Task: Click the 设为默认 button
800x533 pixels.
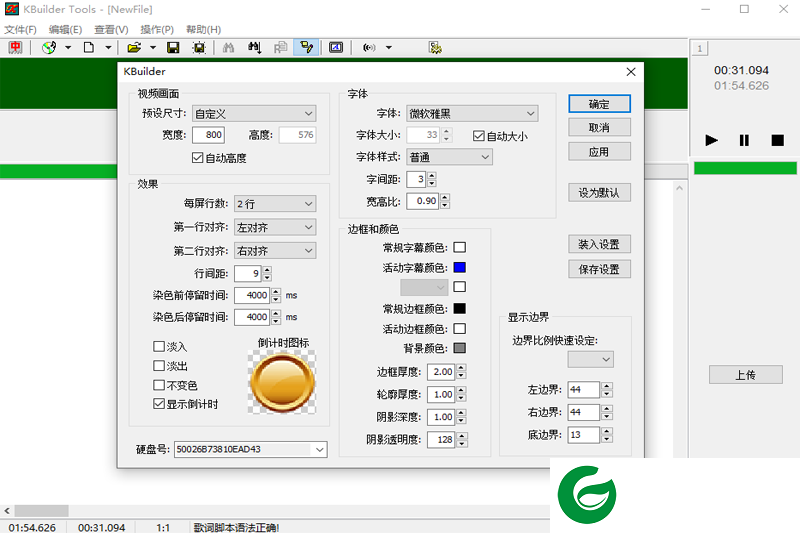Action: [x=599, y=192]
